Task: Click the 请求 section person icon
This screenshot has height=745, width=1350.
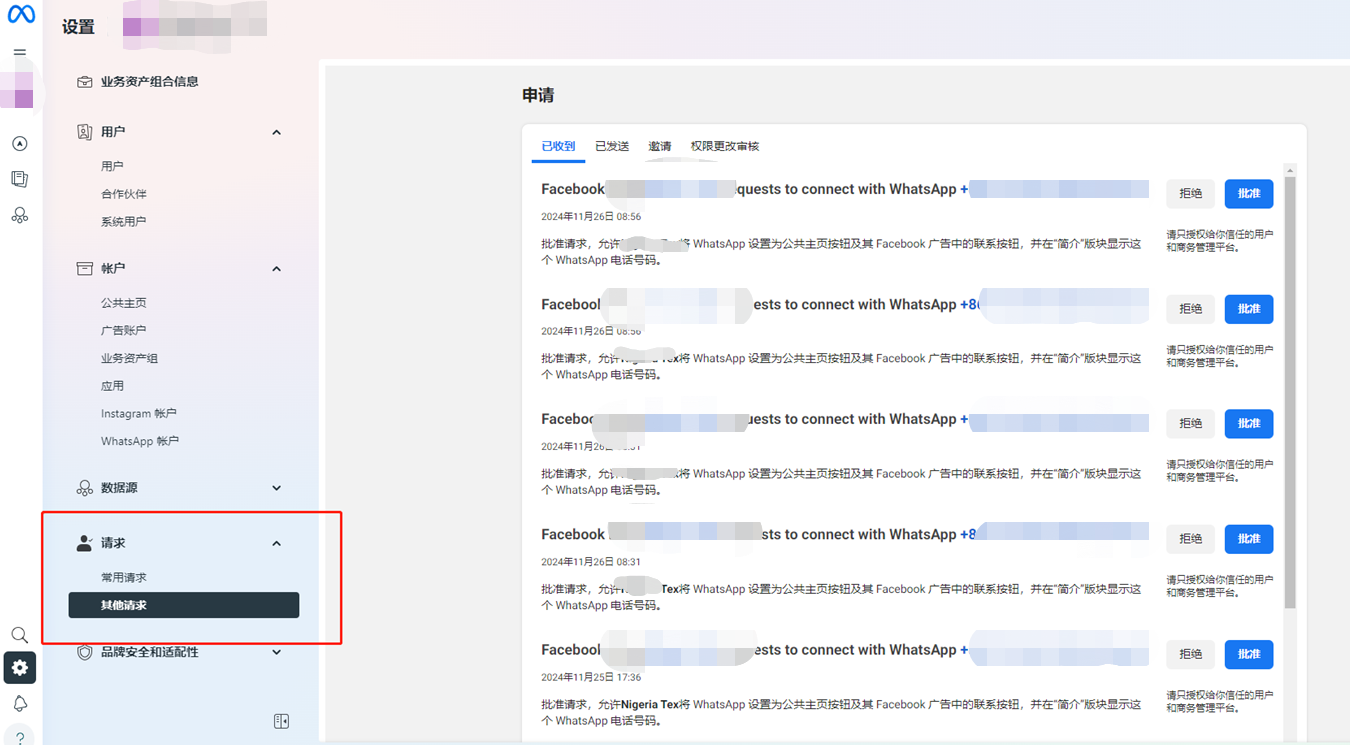Action: [x=85, y=543]
